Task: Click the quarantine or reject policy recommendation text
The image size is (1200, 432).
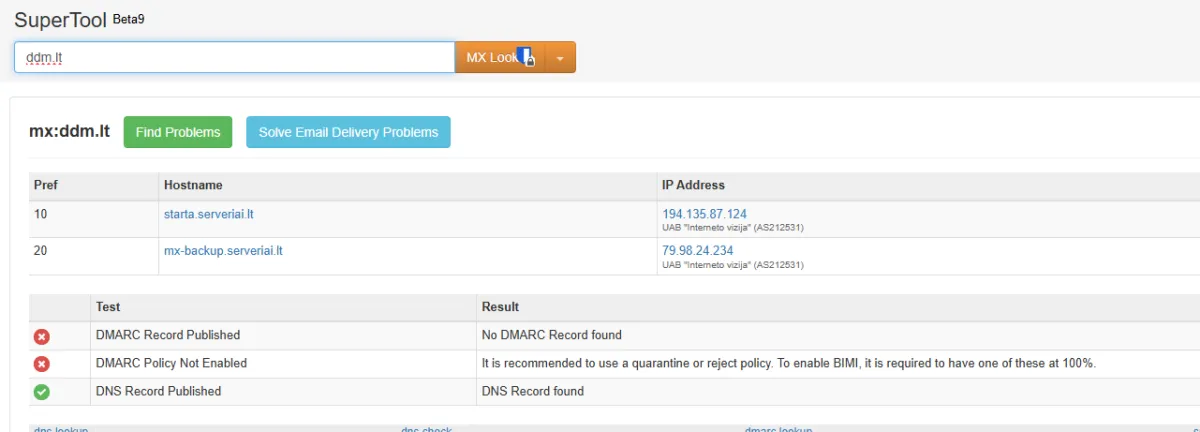Action: point(789,363)
